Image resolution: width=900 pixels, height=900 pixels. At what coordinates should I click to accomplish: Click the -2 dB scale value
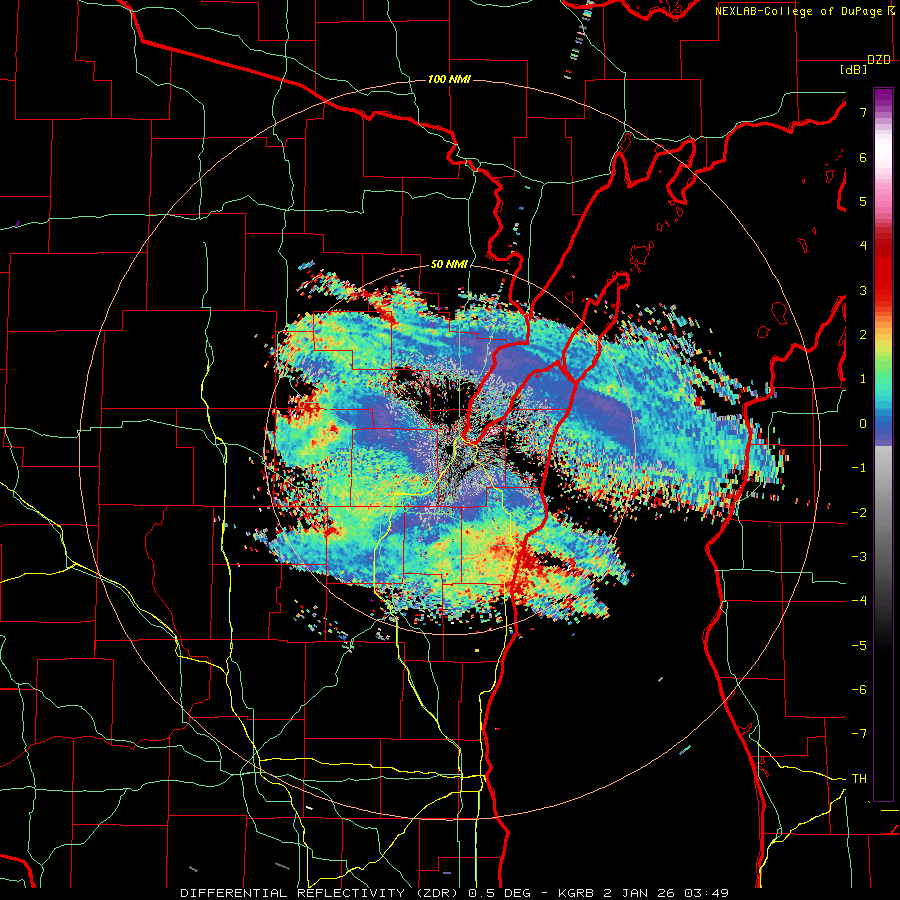[859, 513]
